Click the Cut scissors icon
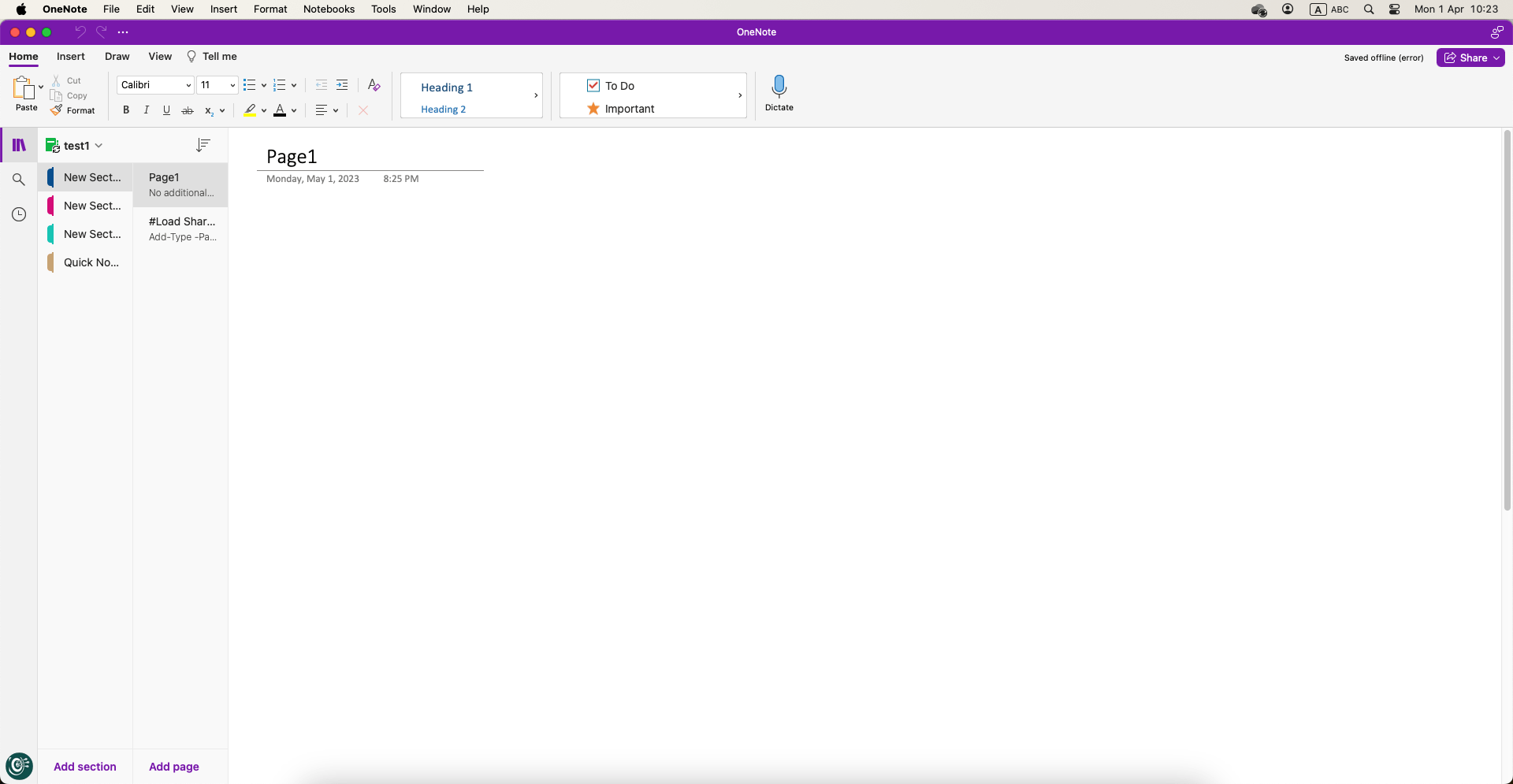1513x784 pixels. [57, 80]
